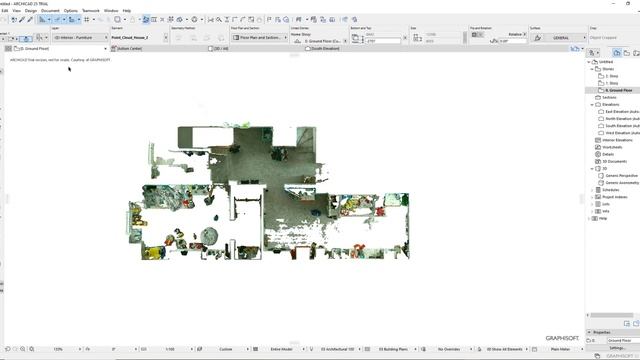Expand the Lists tree node
Screen dimensions: 640x360
(x=592, y=204)
